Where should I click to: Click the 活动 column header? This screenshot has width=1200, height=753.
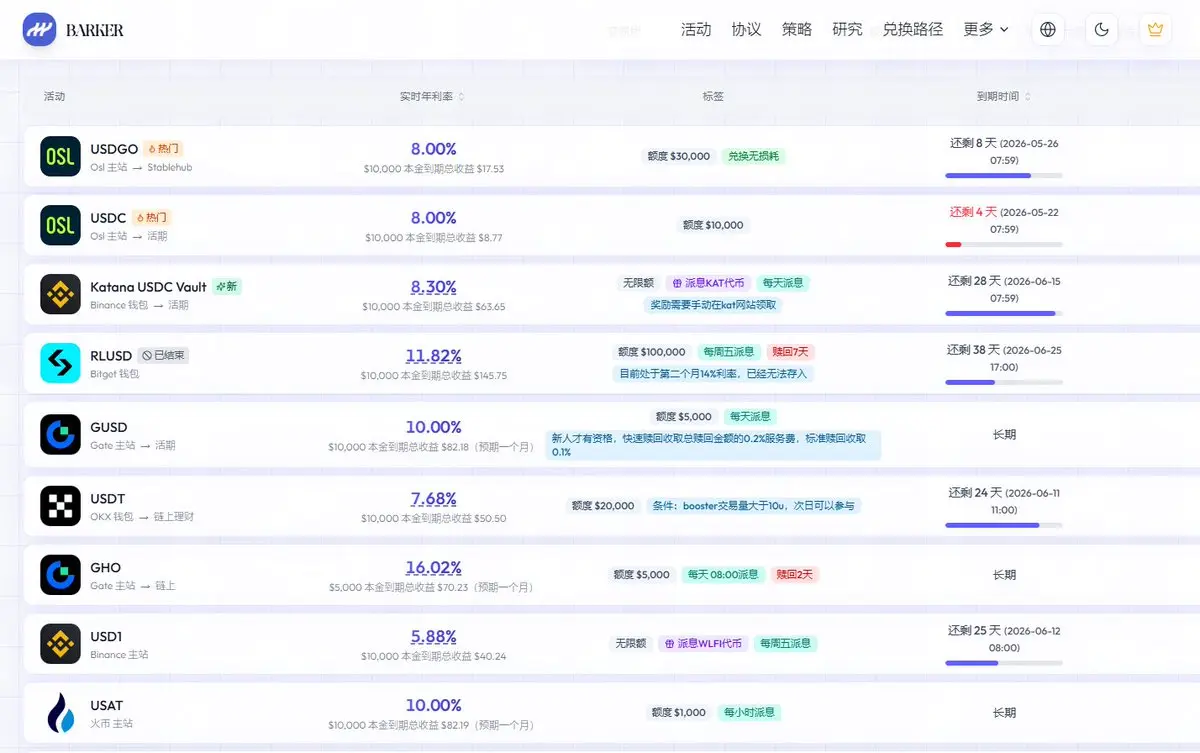pos(54,97)
